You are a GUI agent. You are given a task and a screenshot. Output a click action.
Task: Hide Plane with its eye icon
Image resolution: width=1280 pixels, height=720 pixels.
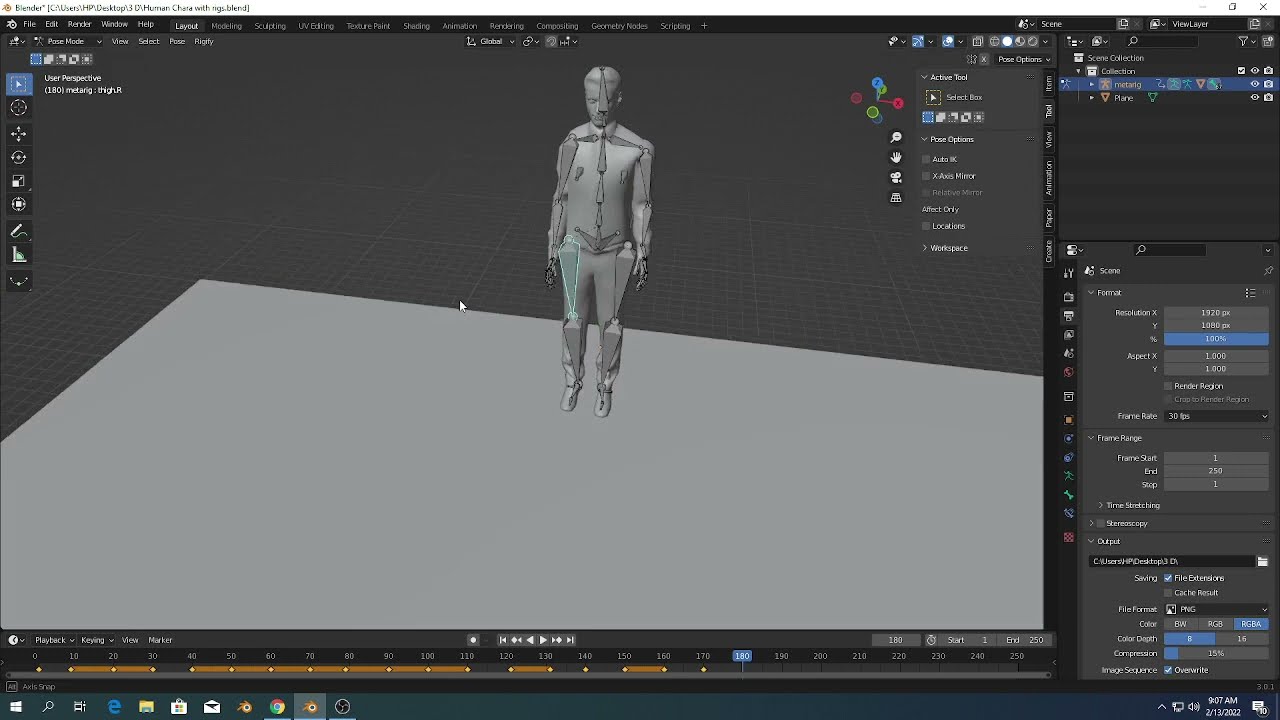[x=1255, y=98]
